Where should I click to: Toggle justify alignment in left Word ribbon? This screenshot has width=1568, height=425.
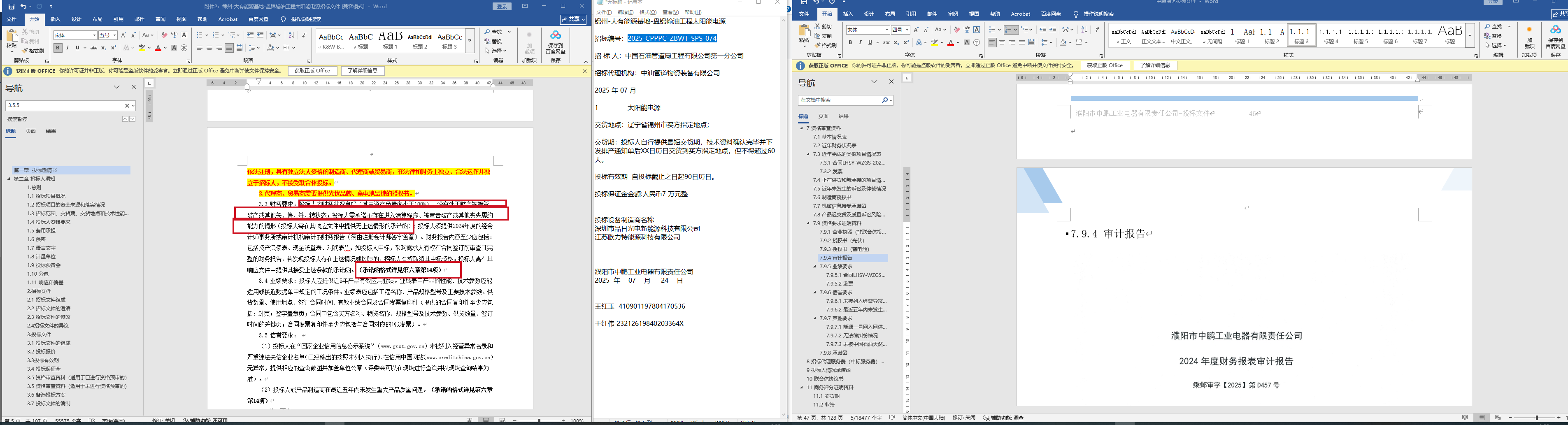pos(229,48)
